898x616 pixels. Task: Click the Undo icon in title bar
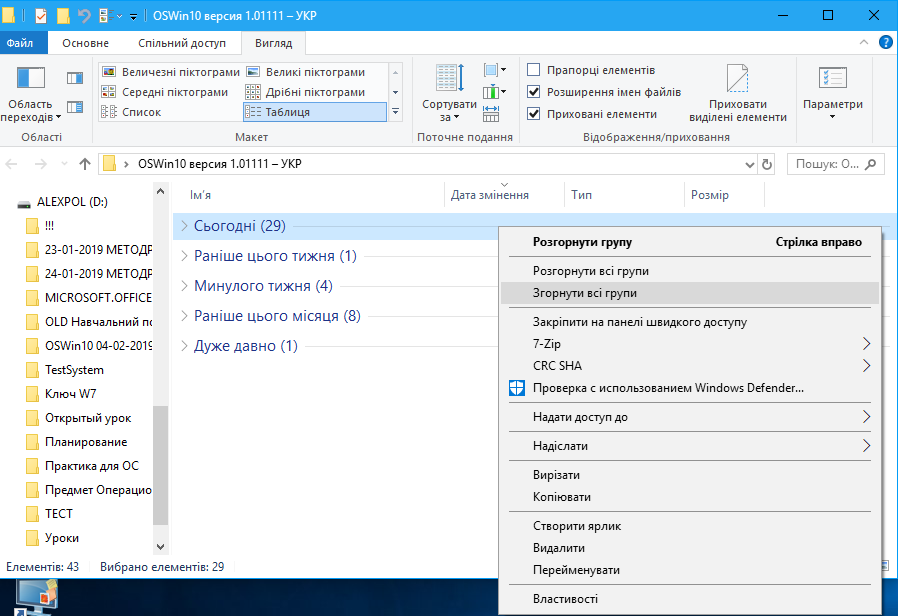(x=84, y=15)
